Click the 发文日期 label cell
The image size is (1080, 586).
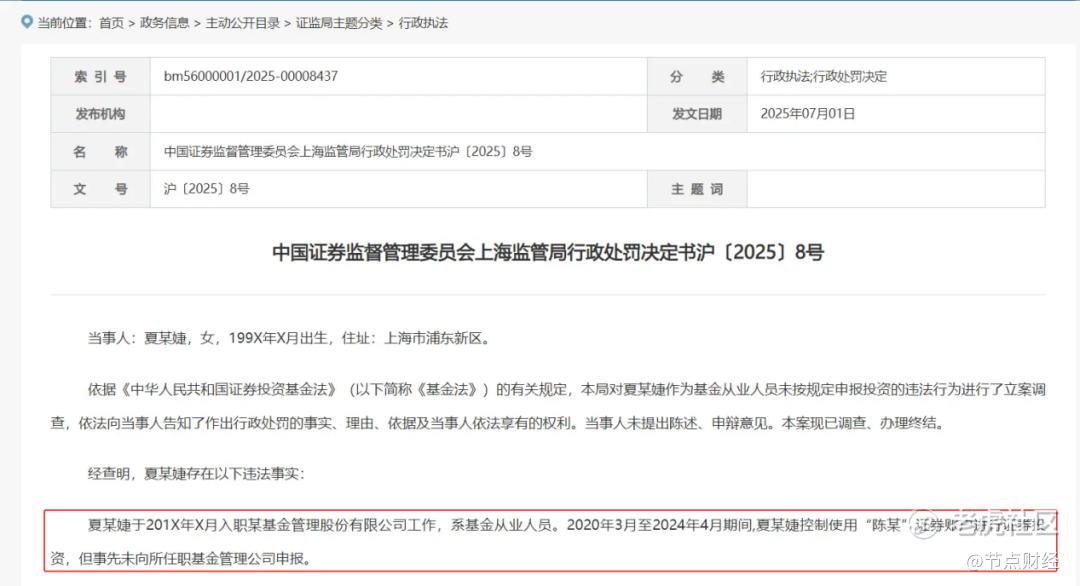tap(697, 114)
